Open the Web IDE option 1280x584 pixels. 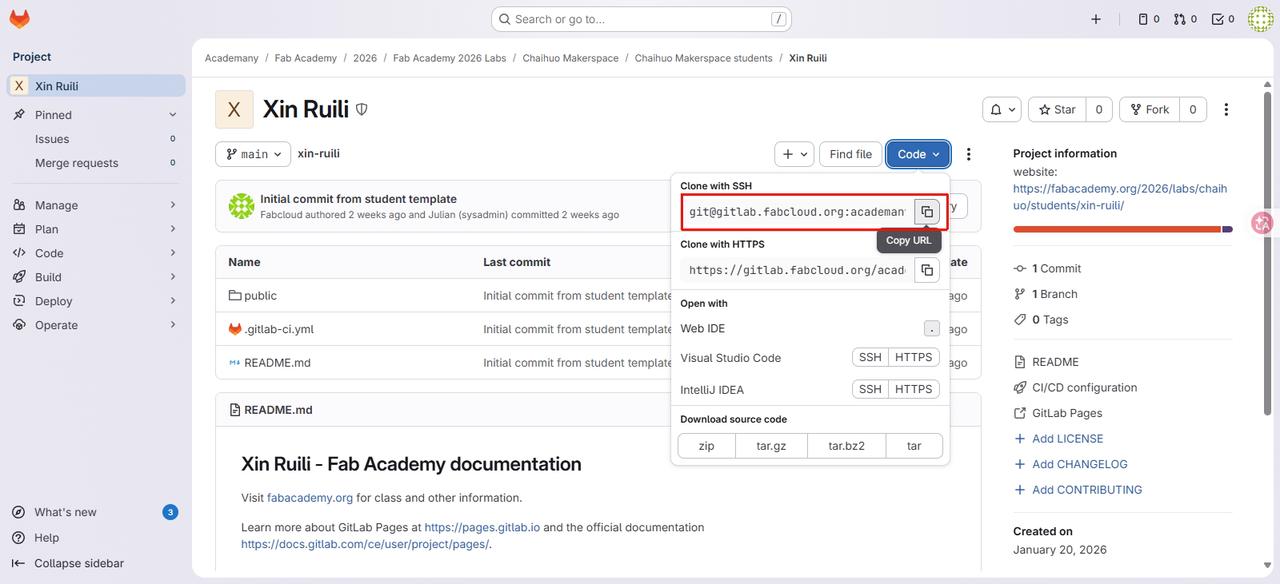[x=703, y=329]
